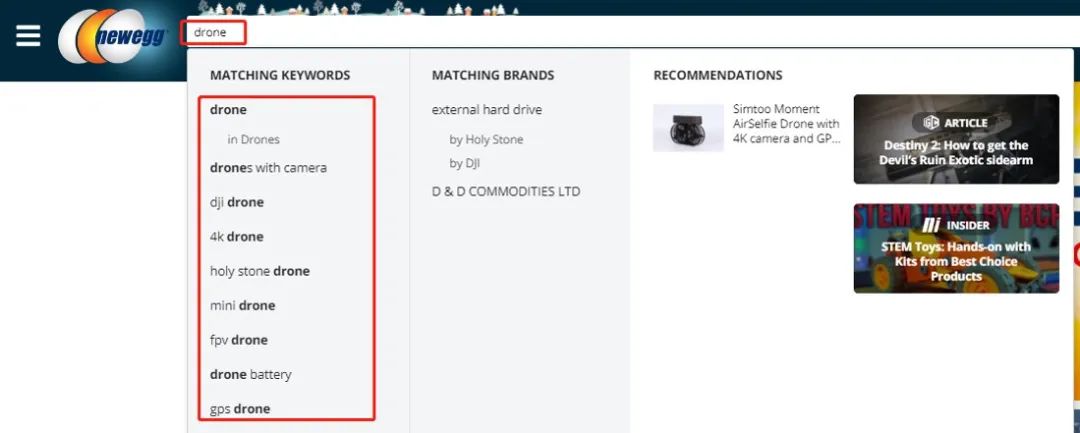
Task: Choose "holy stone drone" suggestion
Action: 260,271
